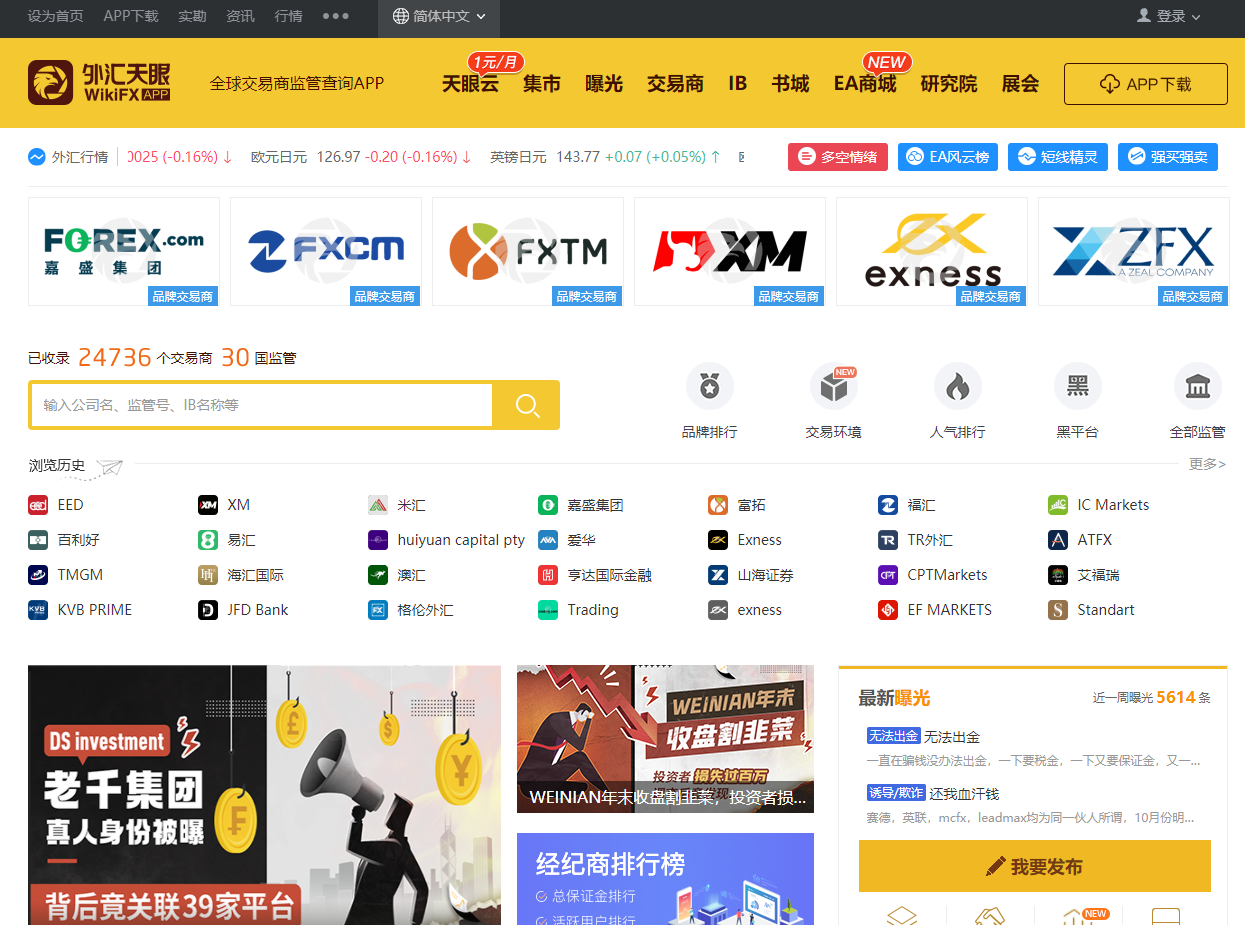Click the huiyuan capital pty icon
1245x925 pixels.
click(378, 540)
